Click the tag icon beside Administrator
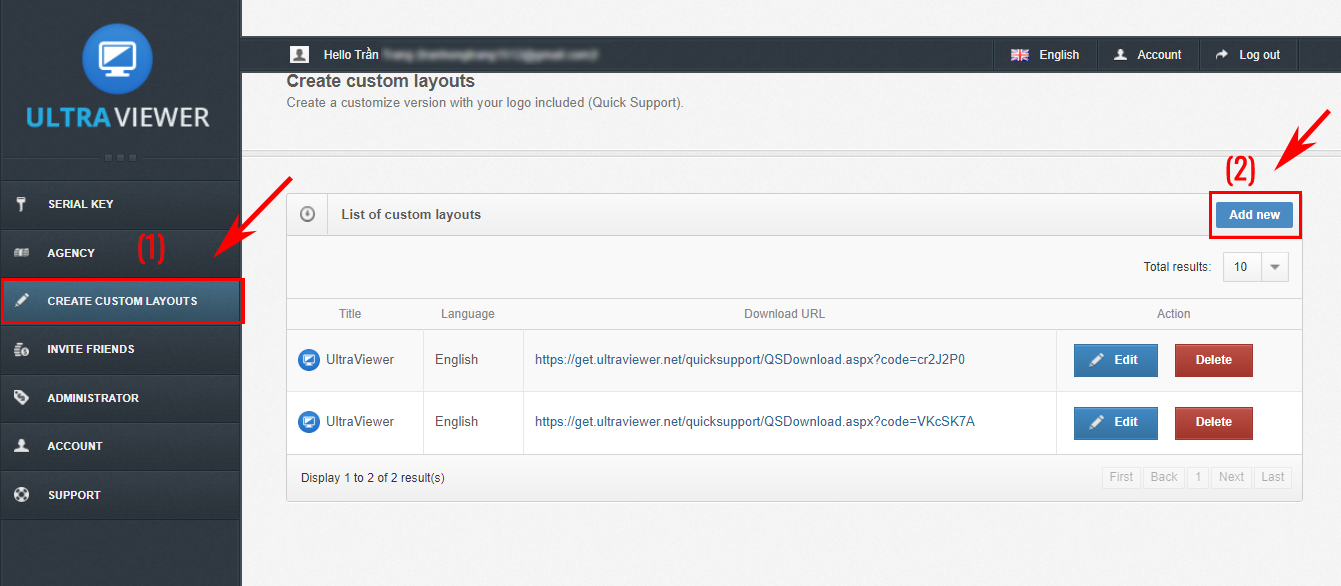 [21, 398]
